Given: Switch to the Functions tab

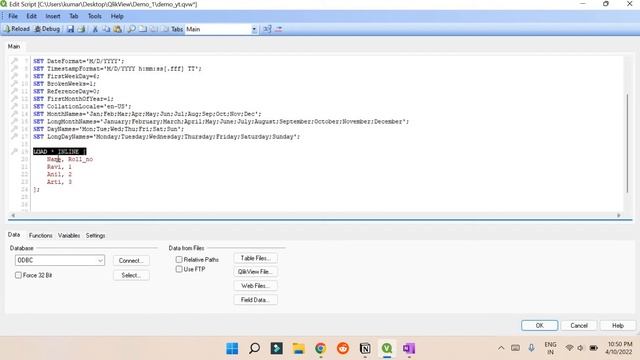Looking at the screenshot, I should coord(40,236).
